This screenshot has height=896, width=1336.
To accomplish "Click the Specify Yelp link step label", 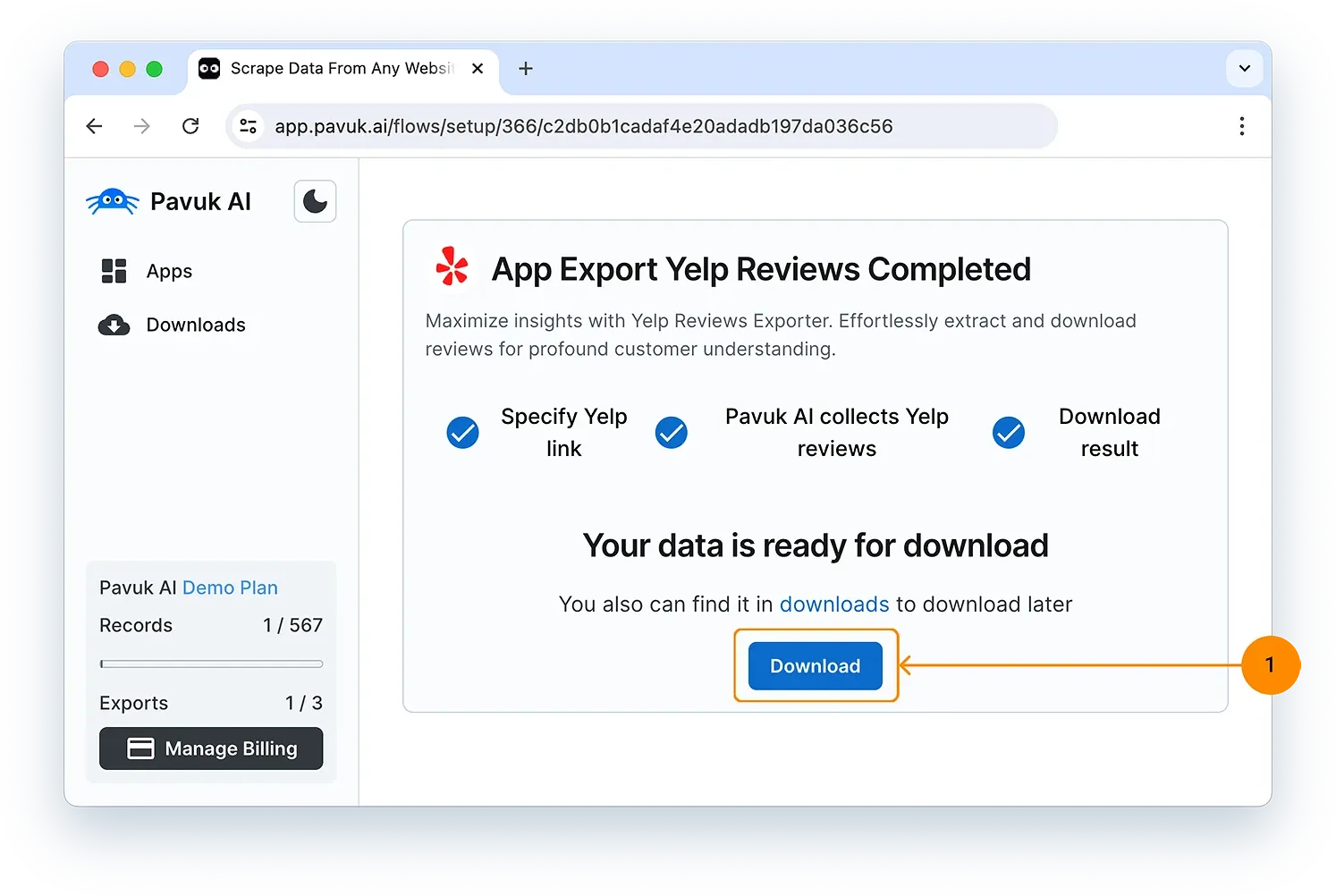I will (x=564, y=433).
